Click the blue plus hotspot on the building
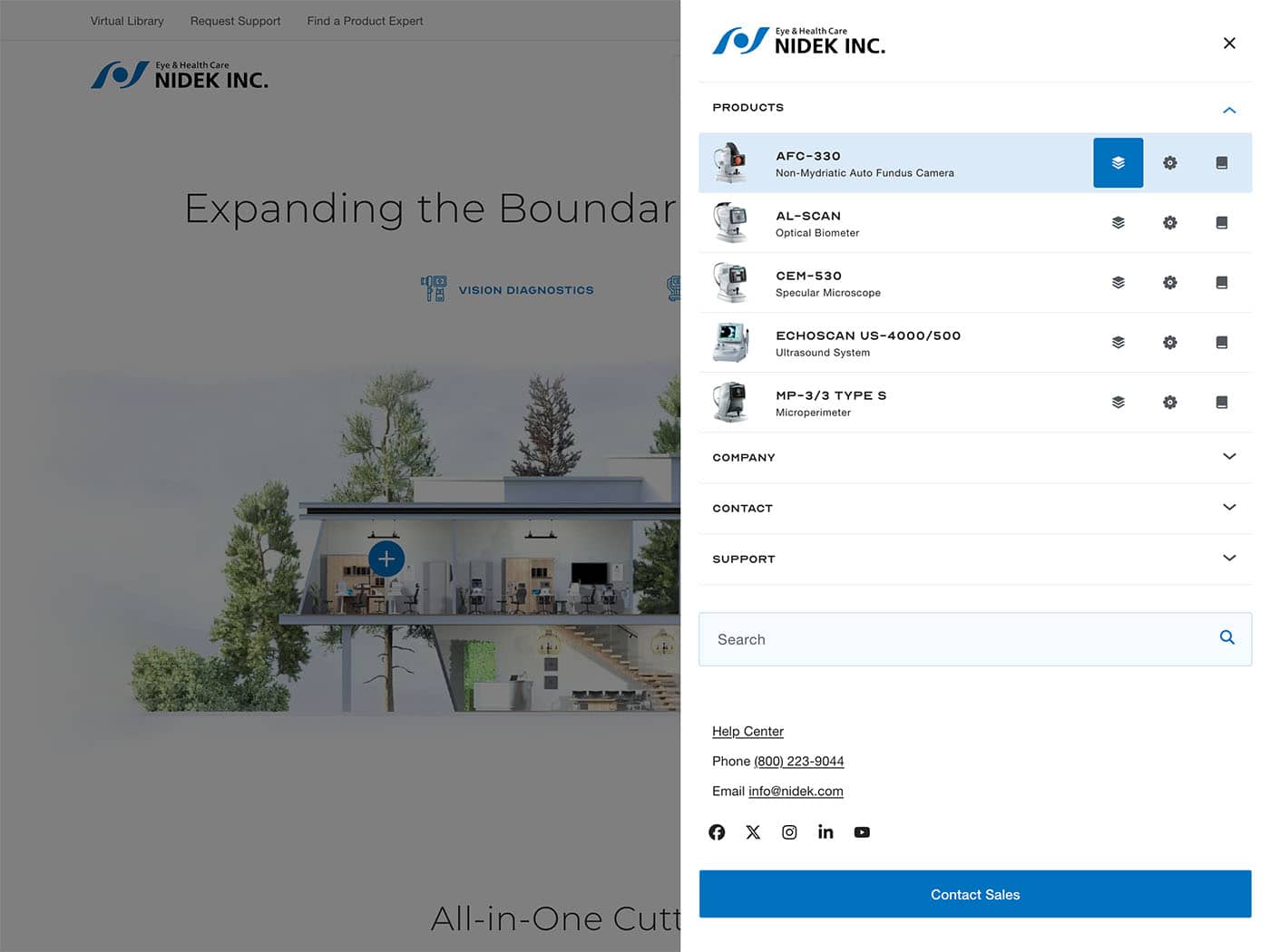This screenshot has width=1270, height=952. [386, 559]
